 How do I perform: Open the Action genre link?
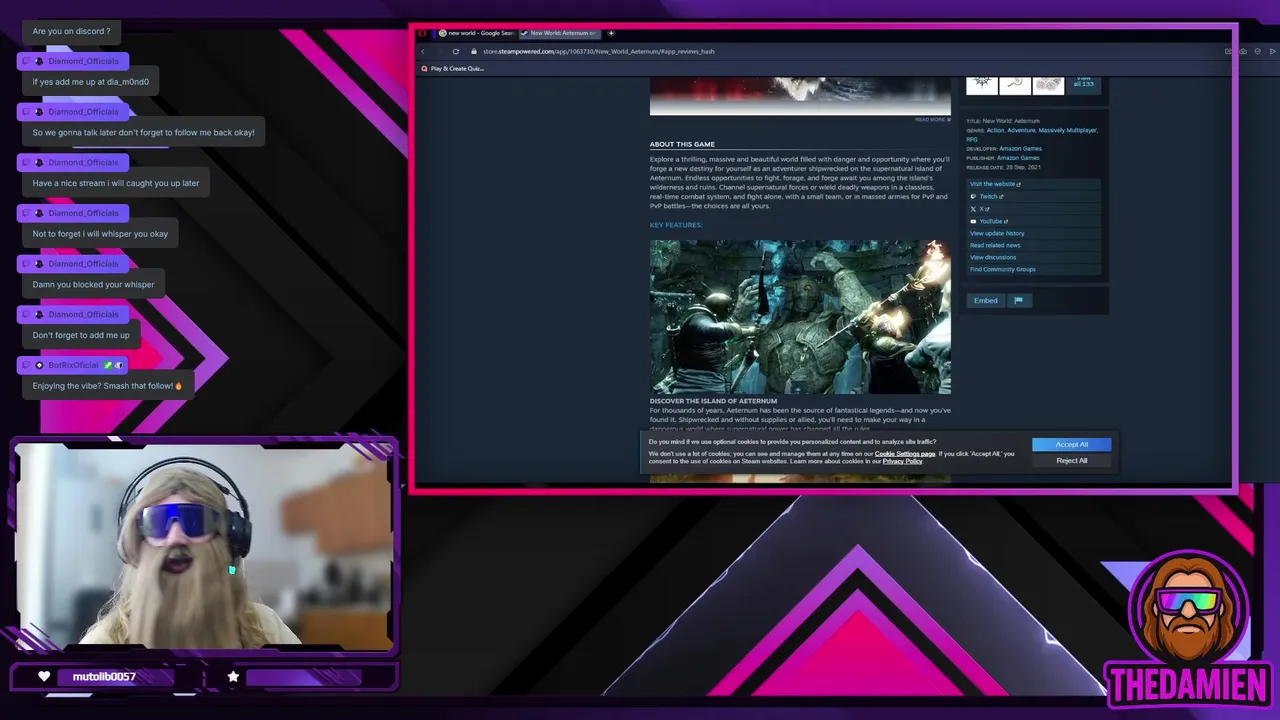pos(995,130)
